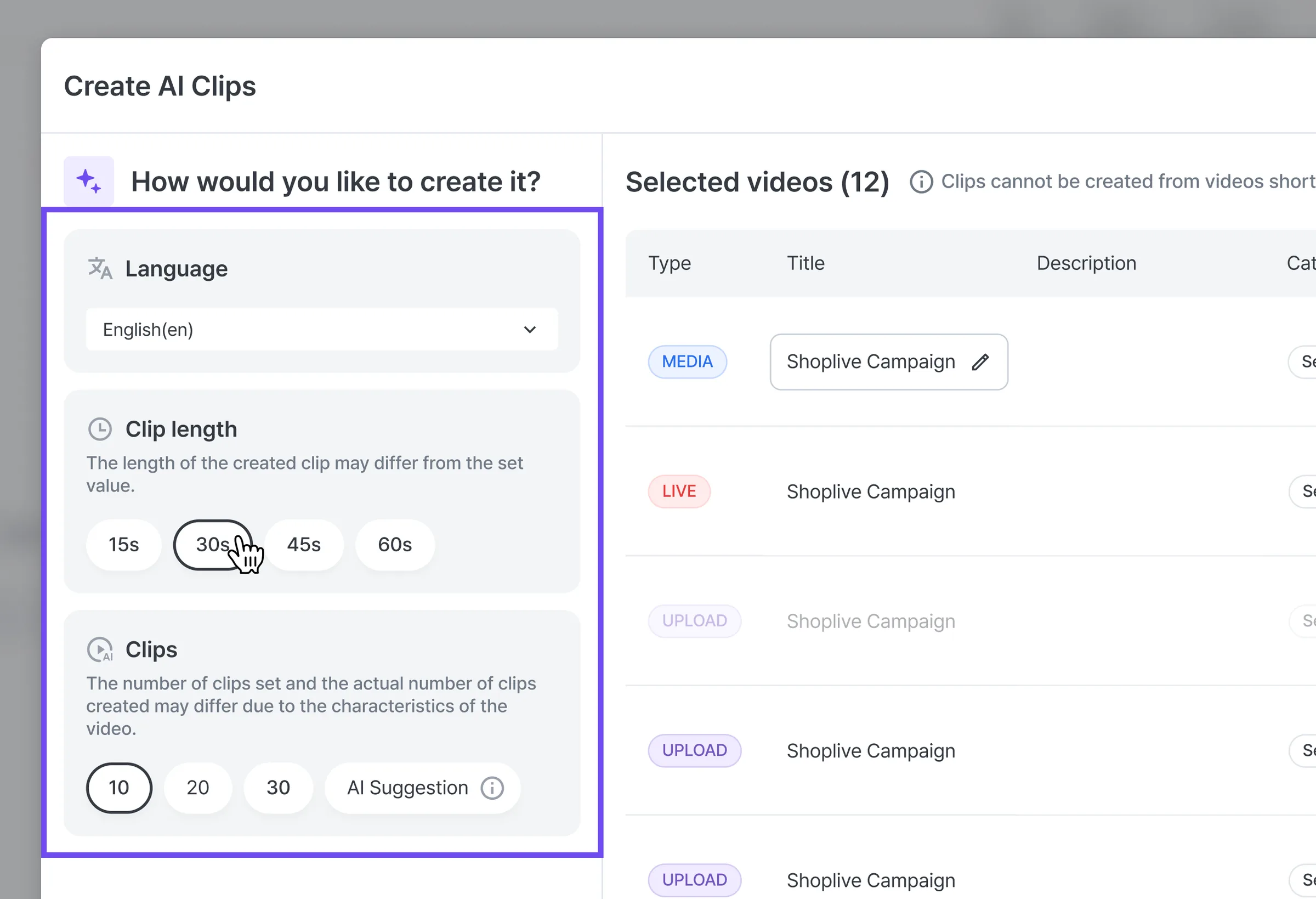Viewport: 1316px width, 899px height.
Task: Click the dimmed UPLOAD badge in the greyed-out row
Action: (695, 621)
